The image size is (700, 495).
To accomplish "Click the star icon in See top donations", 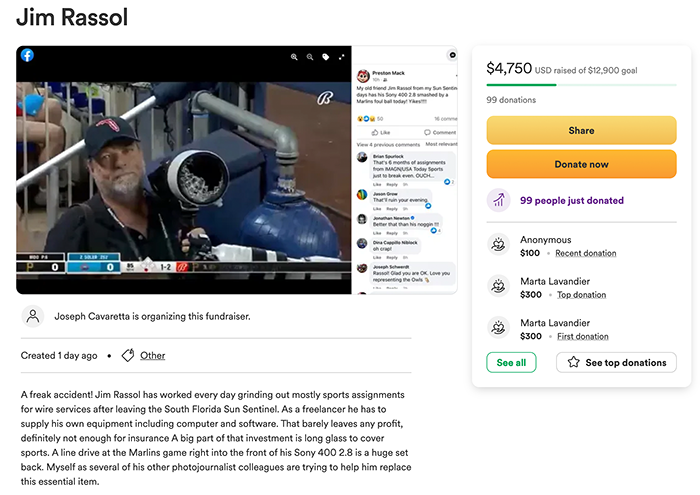I will click(x=574, y=362).
